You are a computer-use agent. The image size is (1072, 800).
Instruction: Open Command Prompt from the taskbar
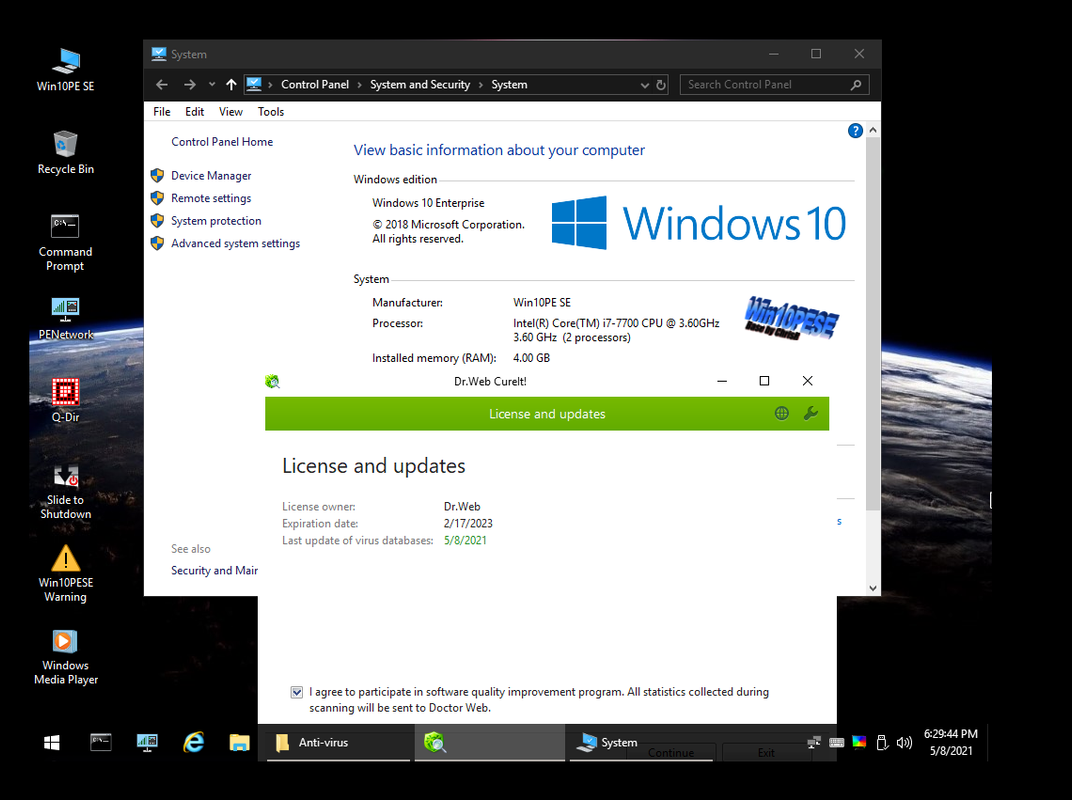[100, 743]
